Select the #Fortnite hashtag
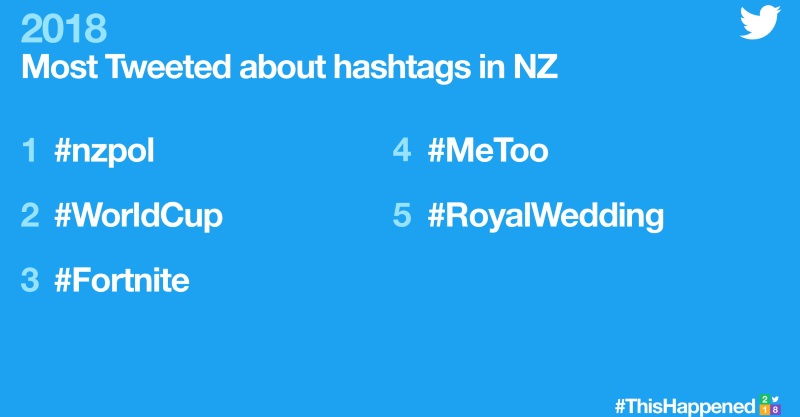800x417 pixels. point(122,280)
